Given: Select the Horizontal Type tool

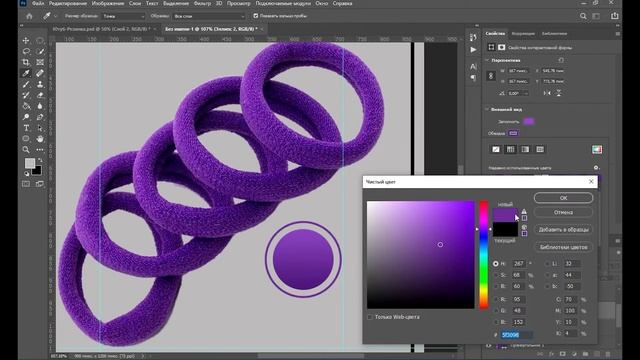Looking at the screenshot, I should click(26, 128).
